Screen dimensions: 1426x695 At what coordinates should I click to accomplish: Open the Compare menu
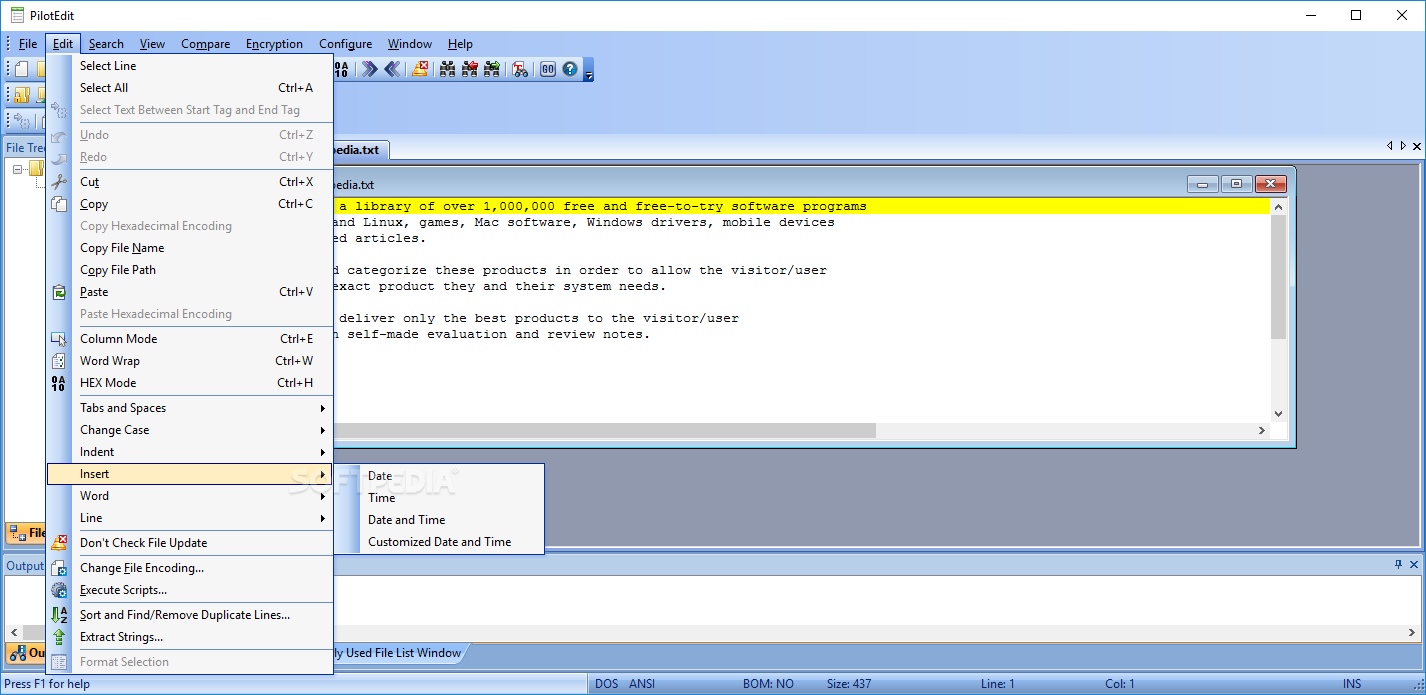point(205,44)
